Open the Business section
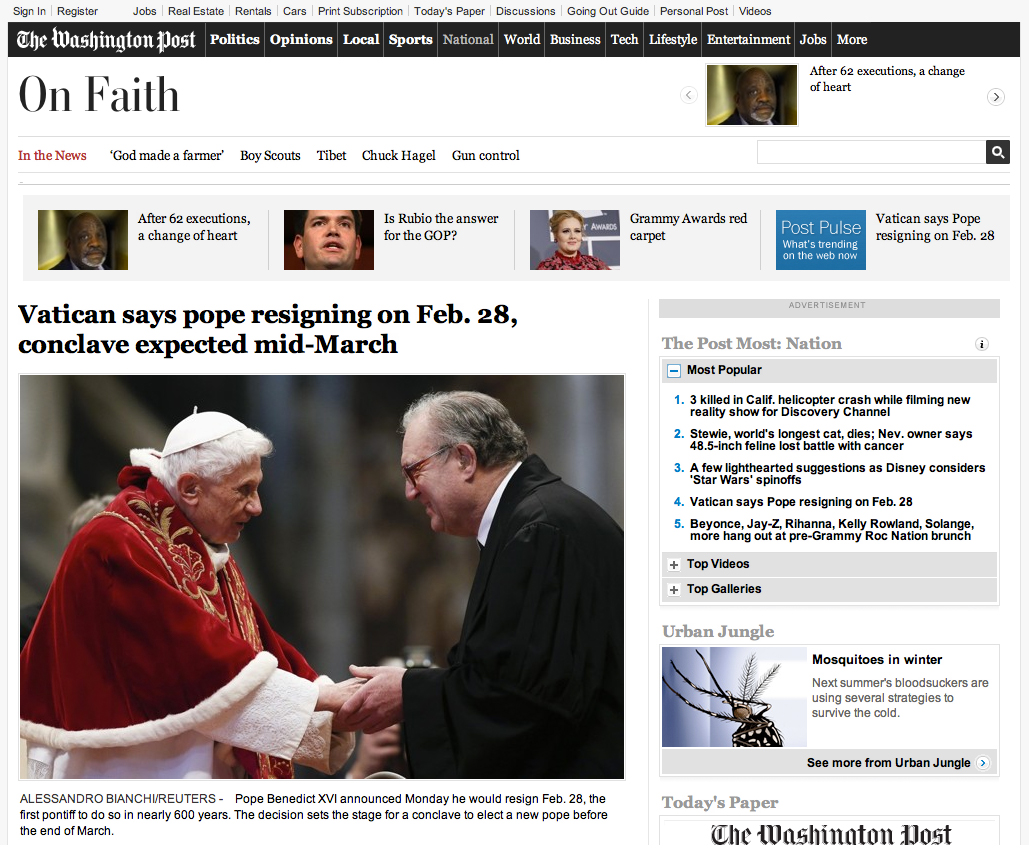This screenshot has width=1029, height=862. pos(575,39)
